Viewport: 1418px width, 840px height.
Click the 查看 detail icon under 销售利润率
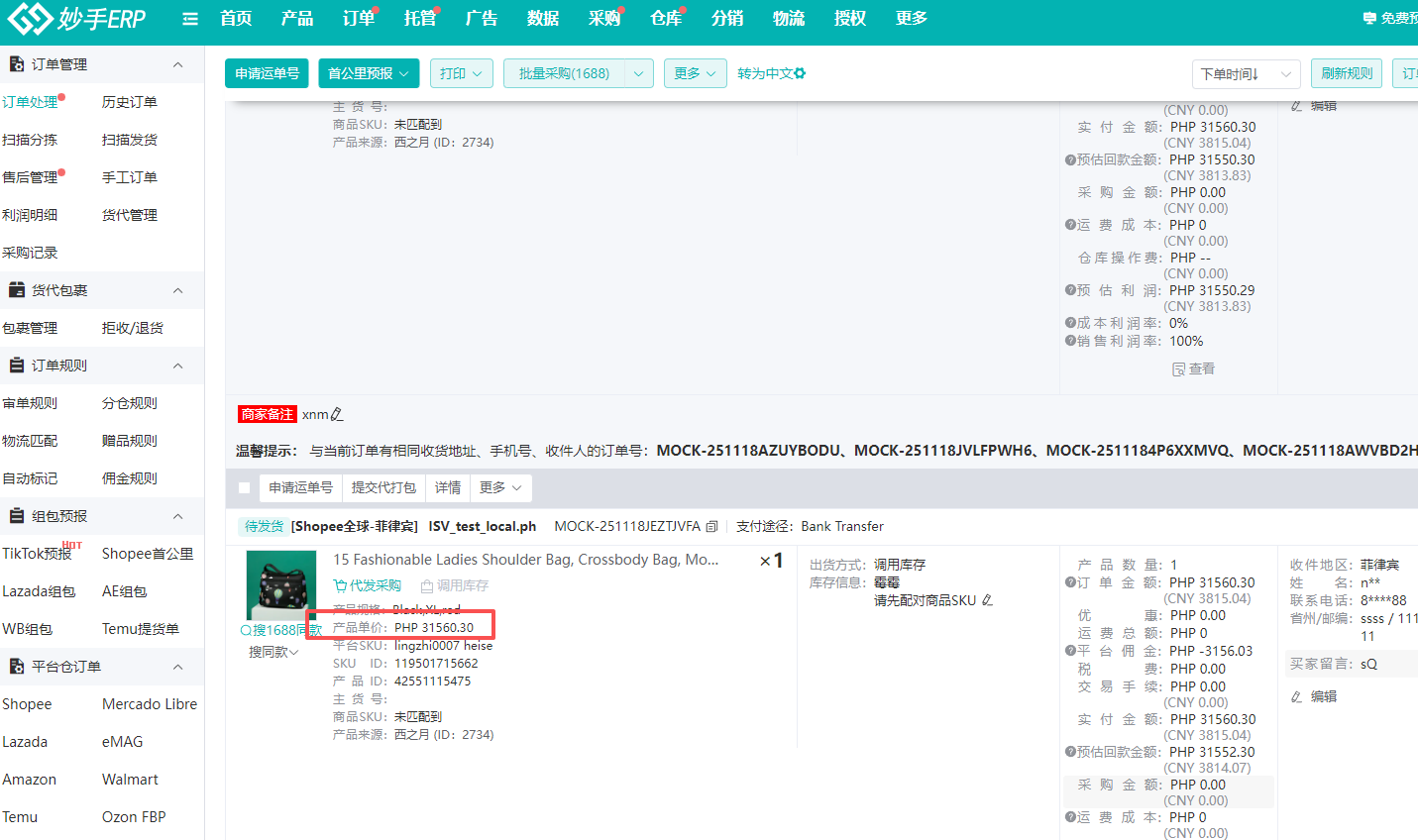pyautogui.click(x=1193, y=368)
